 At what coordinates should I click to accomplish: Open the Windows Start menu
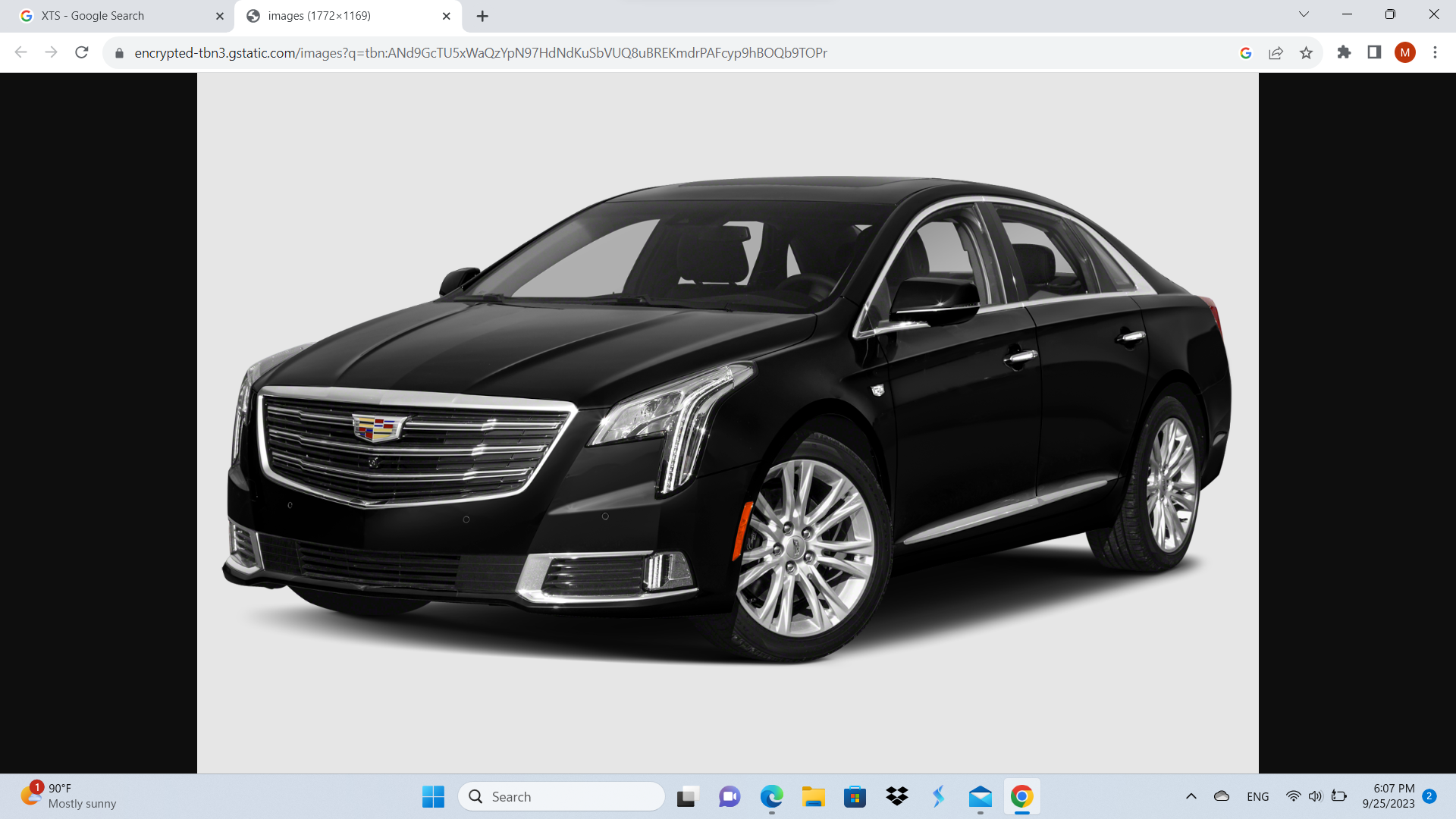click(x=433, y=796)
